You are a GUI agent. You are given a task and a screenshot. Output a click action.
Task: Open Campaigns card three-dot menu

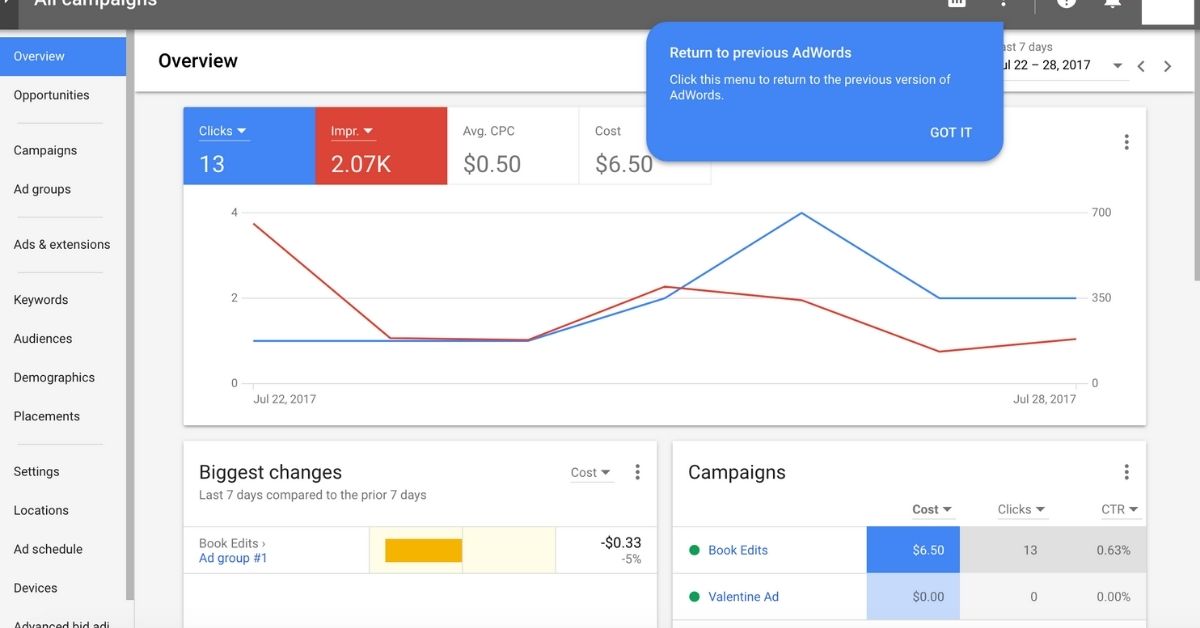point(1126,472)
